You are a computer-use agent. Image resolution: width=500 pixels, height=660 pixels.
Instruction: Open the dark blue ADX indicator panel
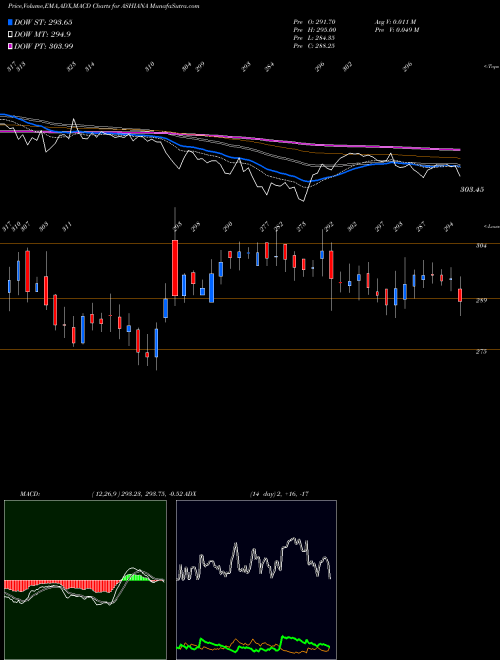[256, 580]
